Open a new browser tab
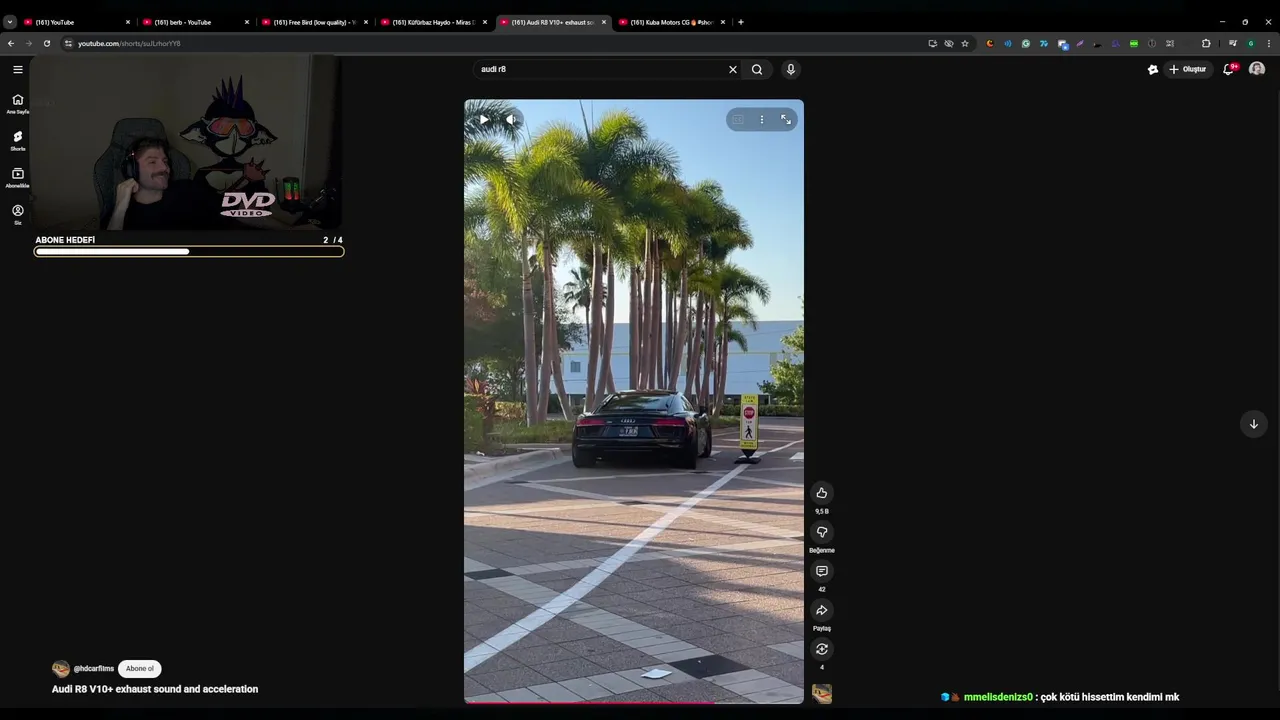 tap(741, 22)
